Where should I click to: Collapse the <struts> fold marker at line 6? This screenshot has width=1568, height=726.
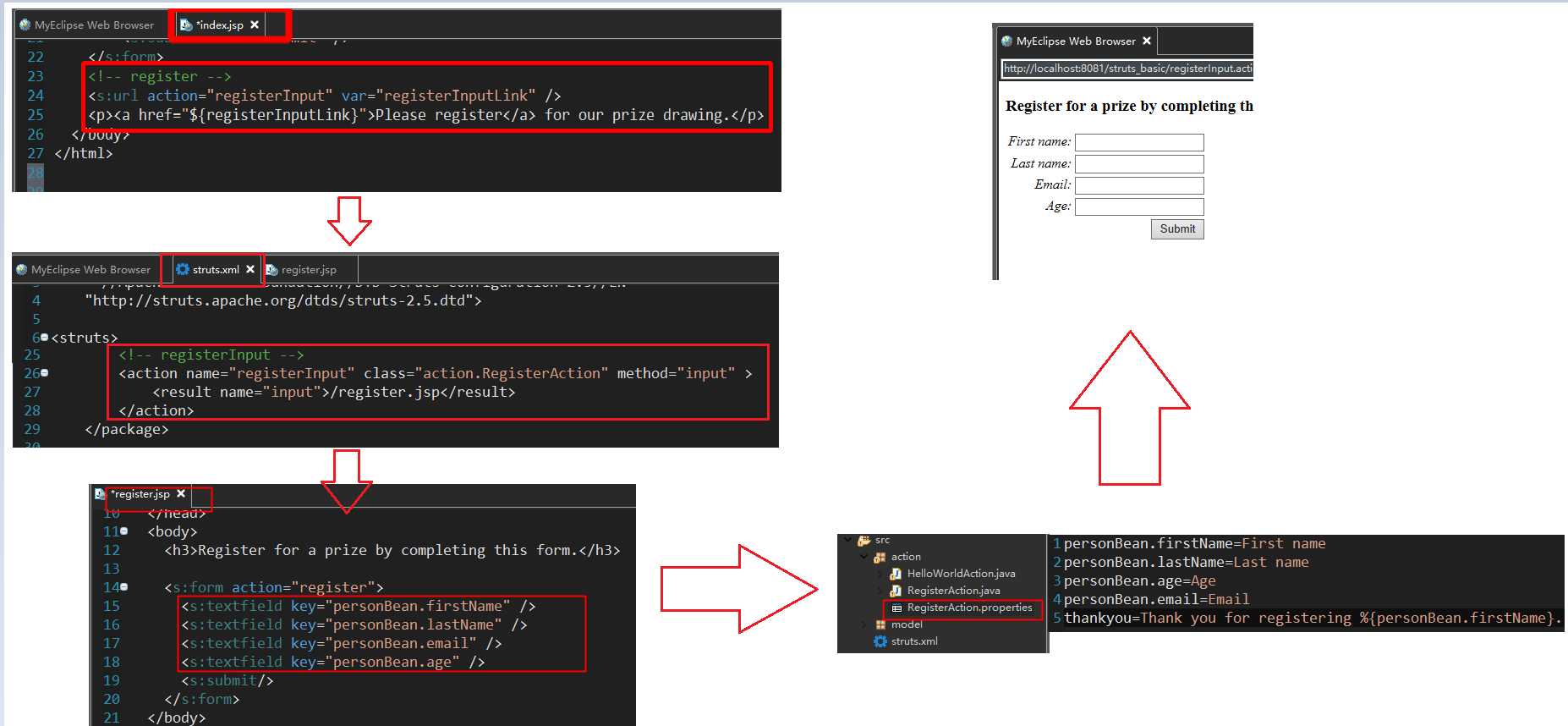[45, 337]
